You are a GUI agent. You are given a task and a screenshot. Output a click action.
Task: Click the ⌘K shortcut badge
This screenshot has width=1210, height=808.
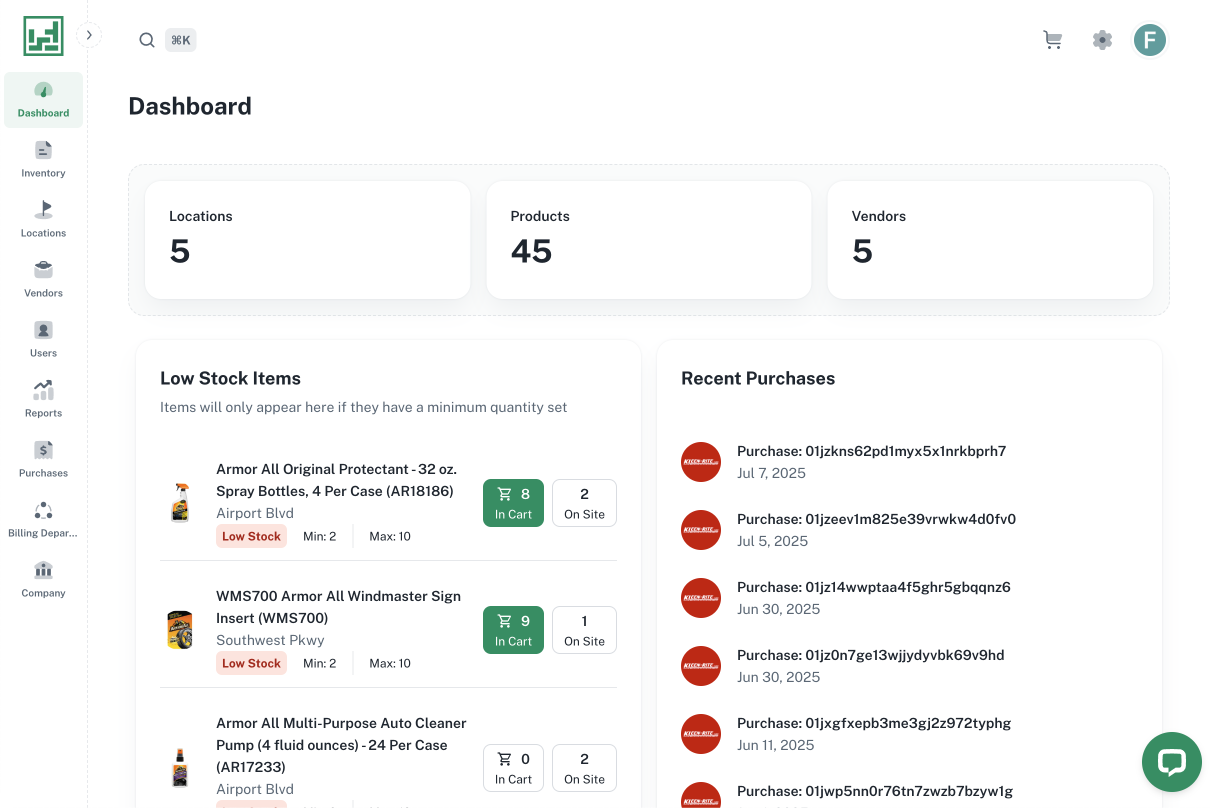pyautogui.click(x=181, y=40)
